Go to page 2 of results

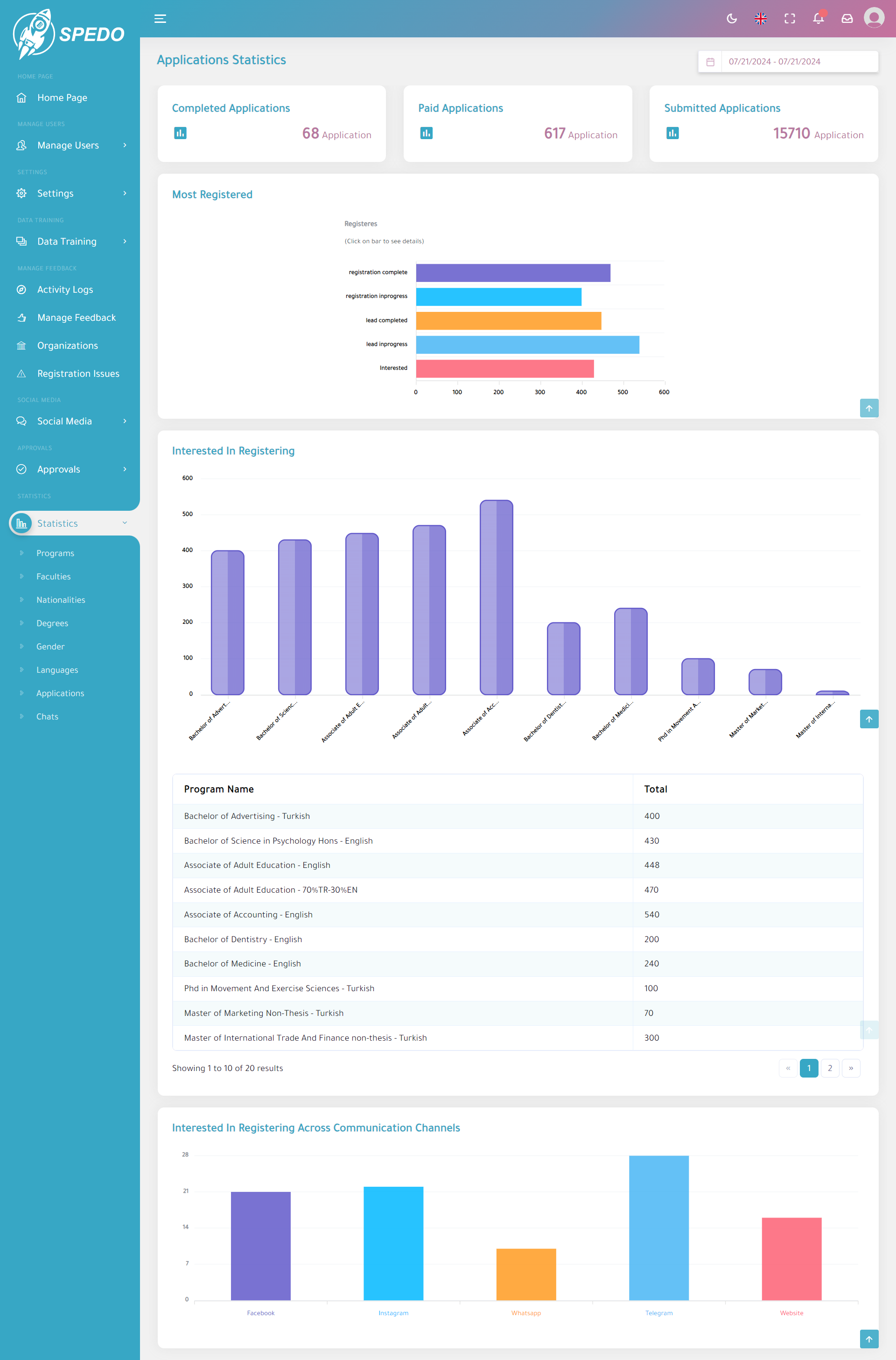830,1068
